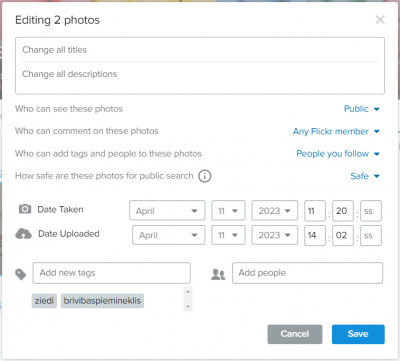400x361 pixels.
Task: Click the Date Uploaded label
Action: tap(69, 234)
